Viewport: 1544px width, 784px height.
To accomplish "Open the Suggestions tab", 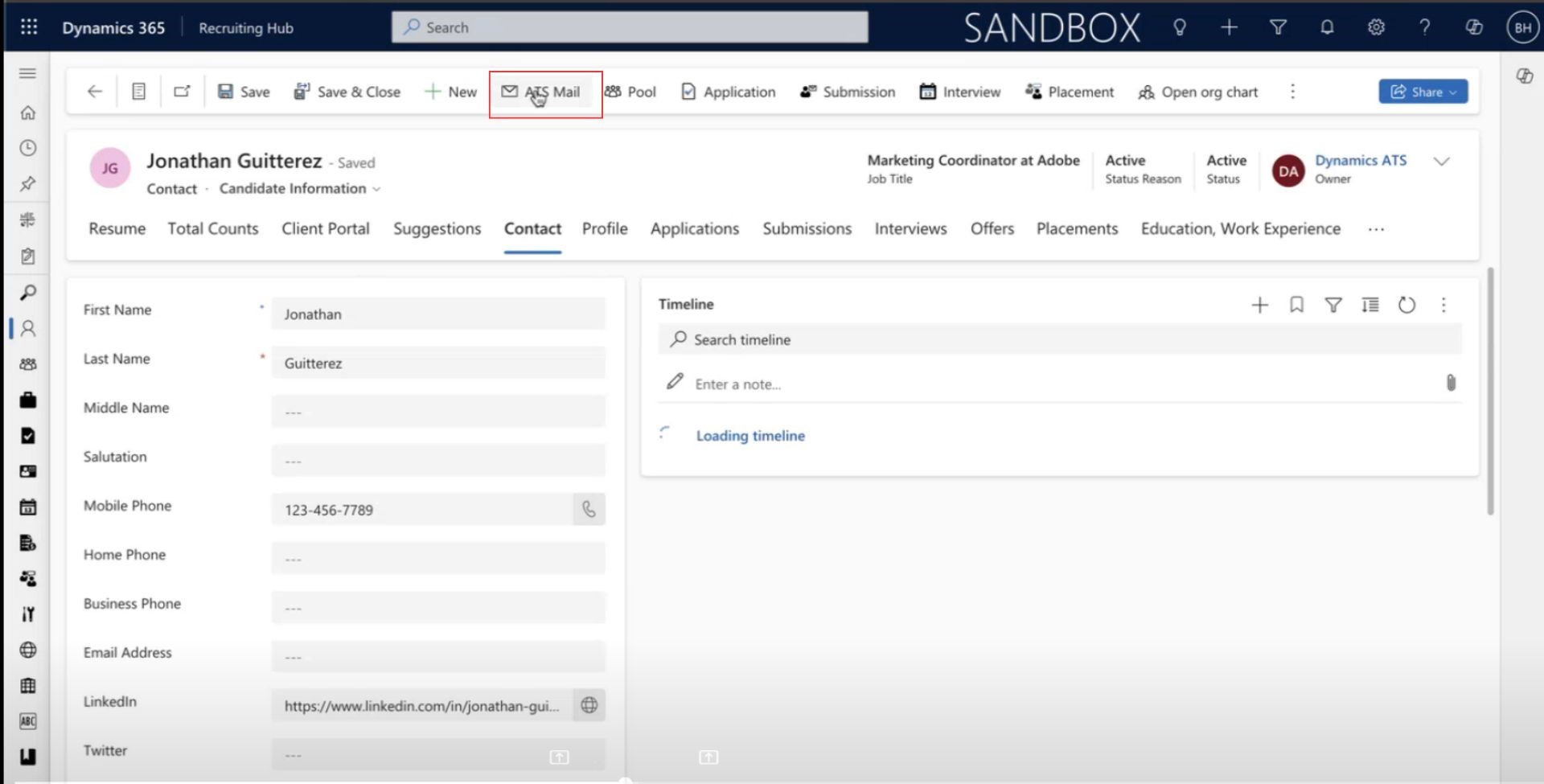I will (437, 229).
